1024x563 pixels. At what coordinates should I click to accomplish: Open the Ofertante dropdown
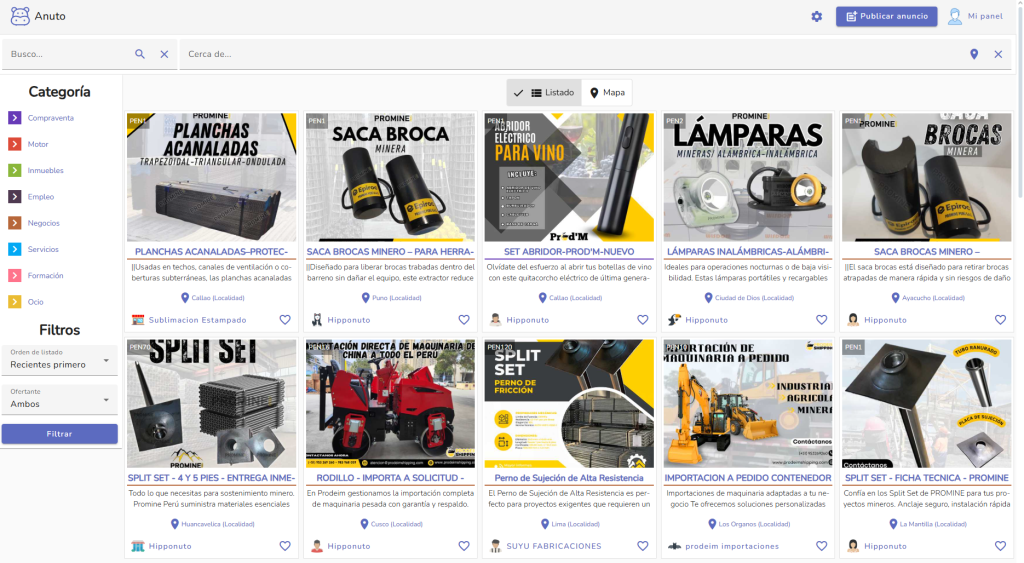pos(59,399)
